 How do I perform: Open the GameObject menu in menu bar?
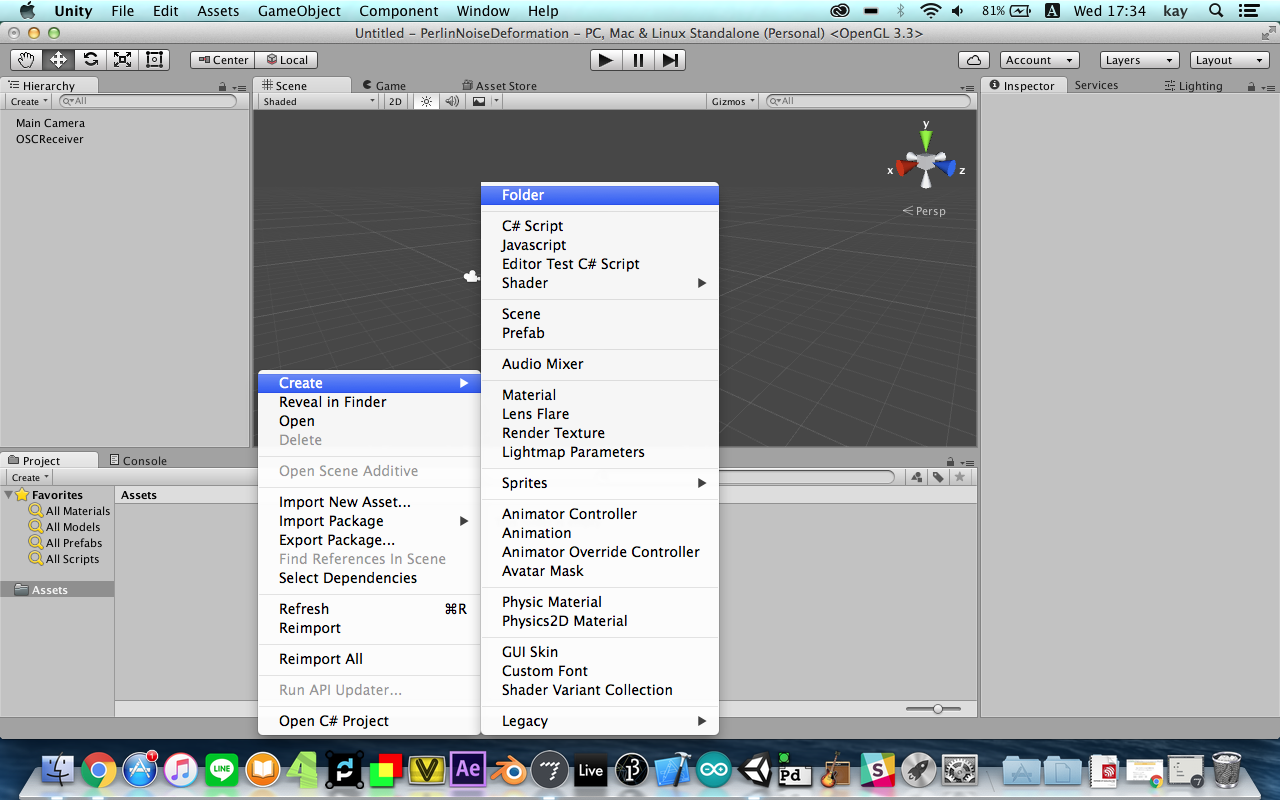click(299, 11)
